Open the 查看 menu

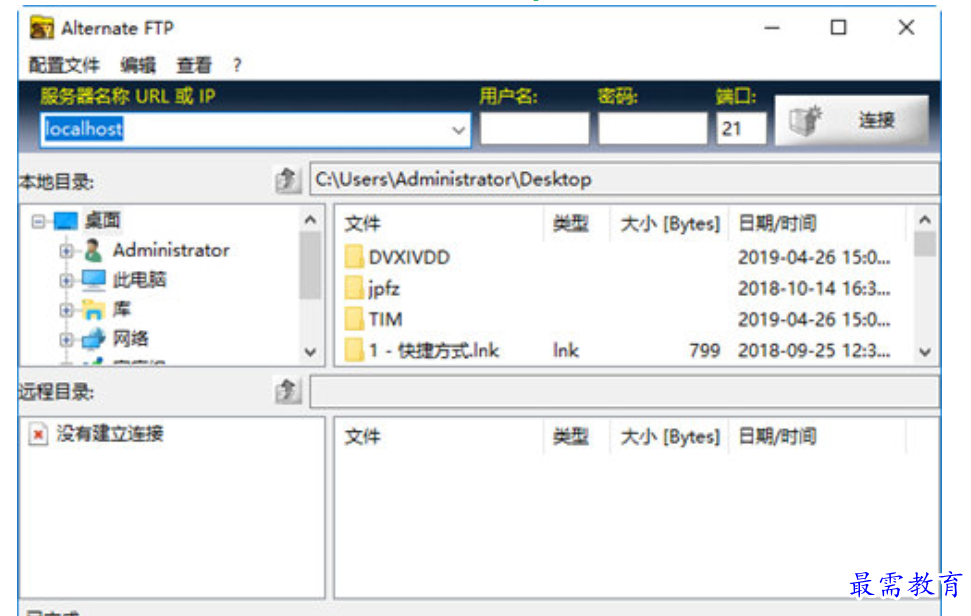tap(194, 65)
